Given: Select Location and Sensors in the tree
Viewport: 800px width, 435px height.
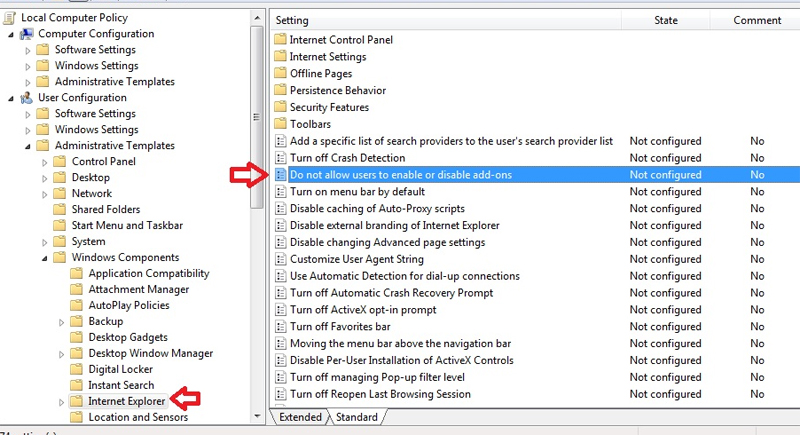Looking at the screenshot, I should pyautogui.click(x=138, y=417).
